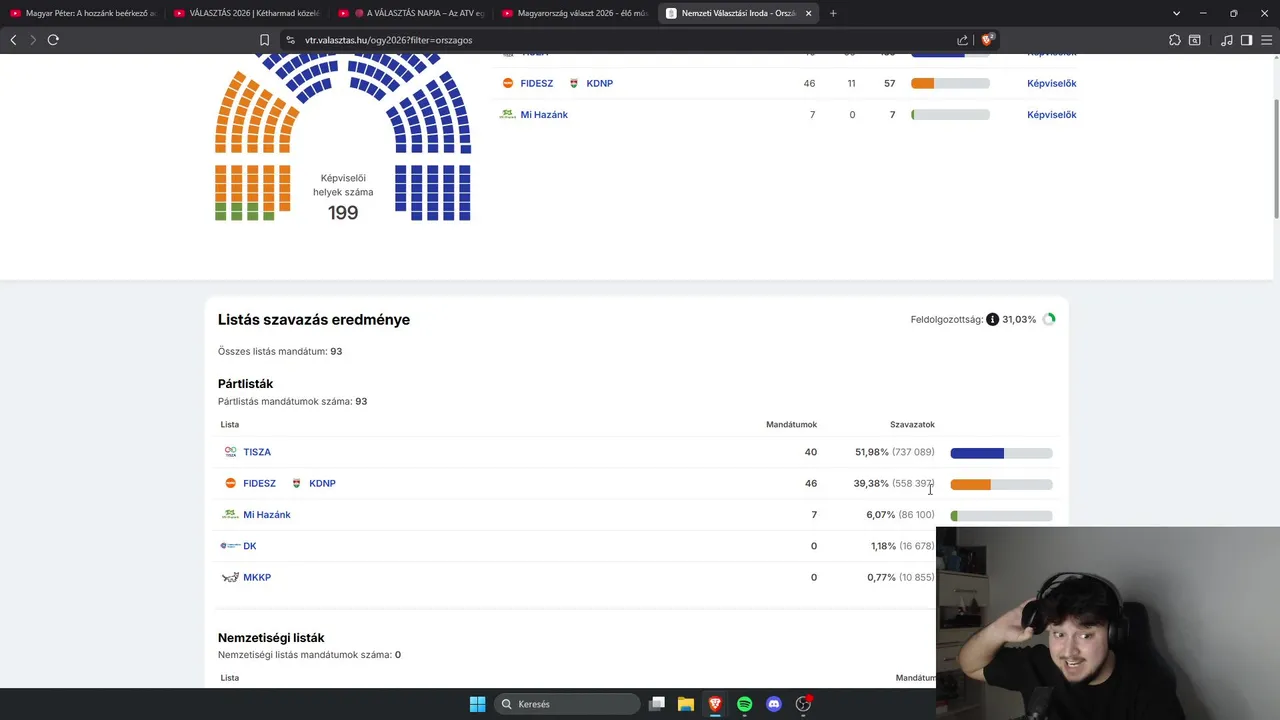Open FIDESZ in the party list table
1280x720 pixels.
[260, 484]
